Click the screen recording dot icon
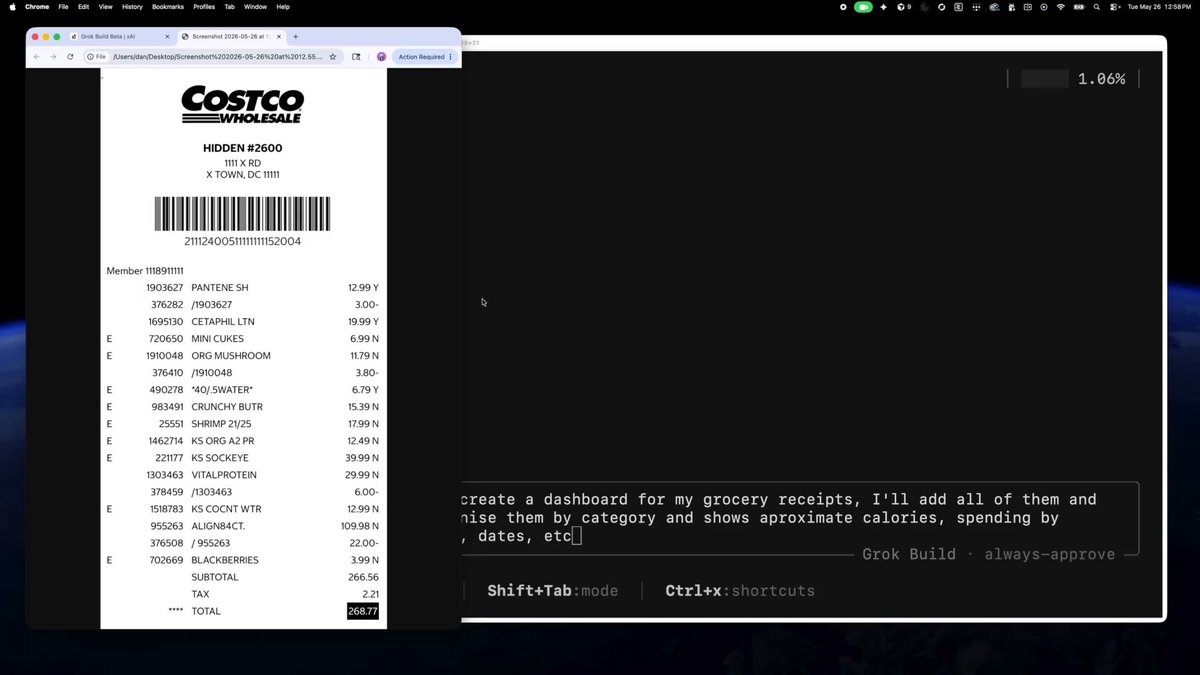 pyautogui.click(x=843, y=6)
